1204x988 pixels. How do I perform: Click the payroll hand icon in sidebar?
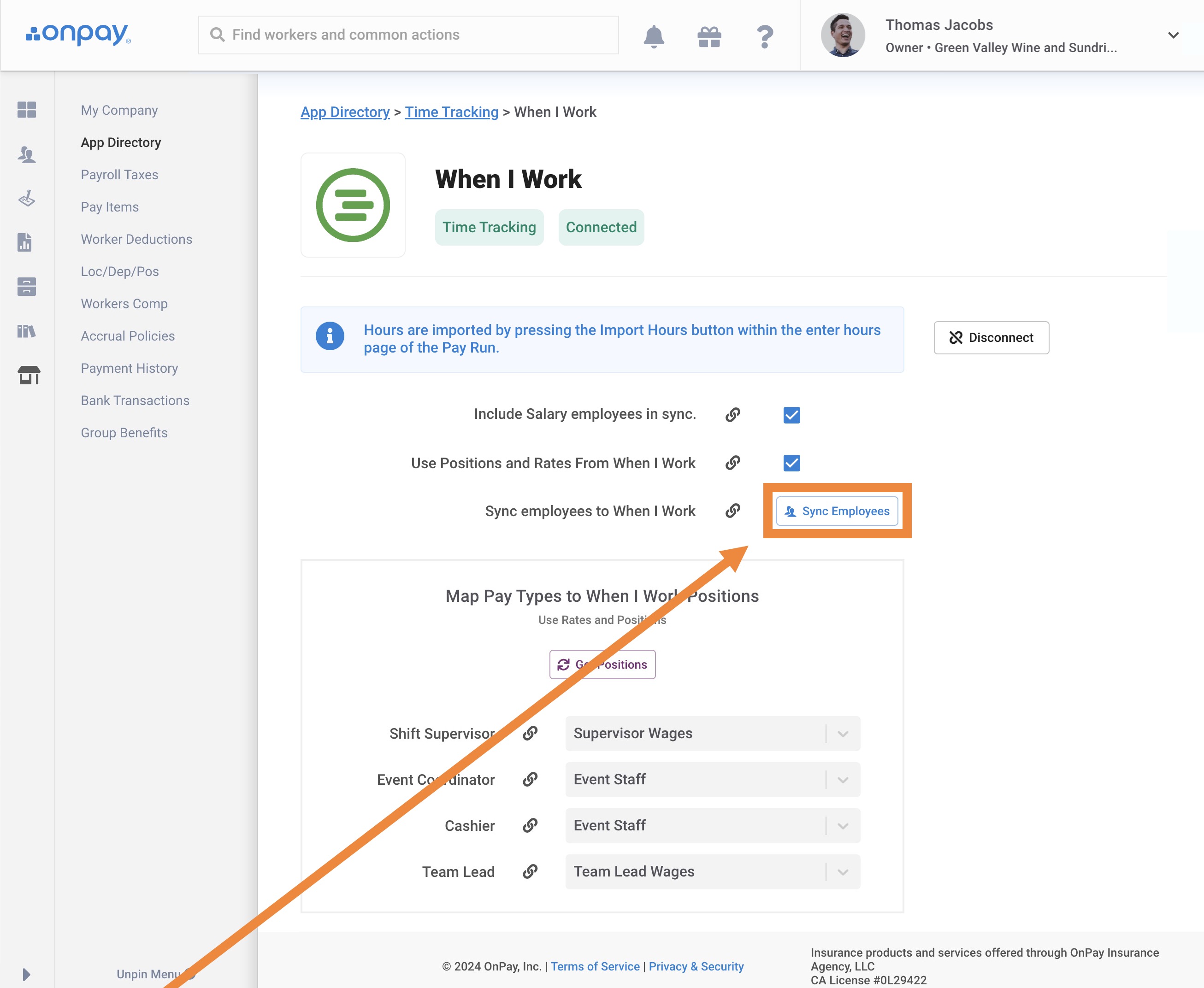pyautogui.click(x=27, y=199)
